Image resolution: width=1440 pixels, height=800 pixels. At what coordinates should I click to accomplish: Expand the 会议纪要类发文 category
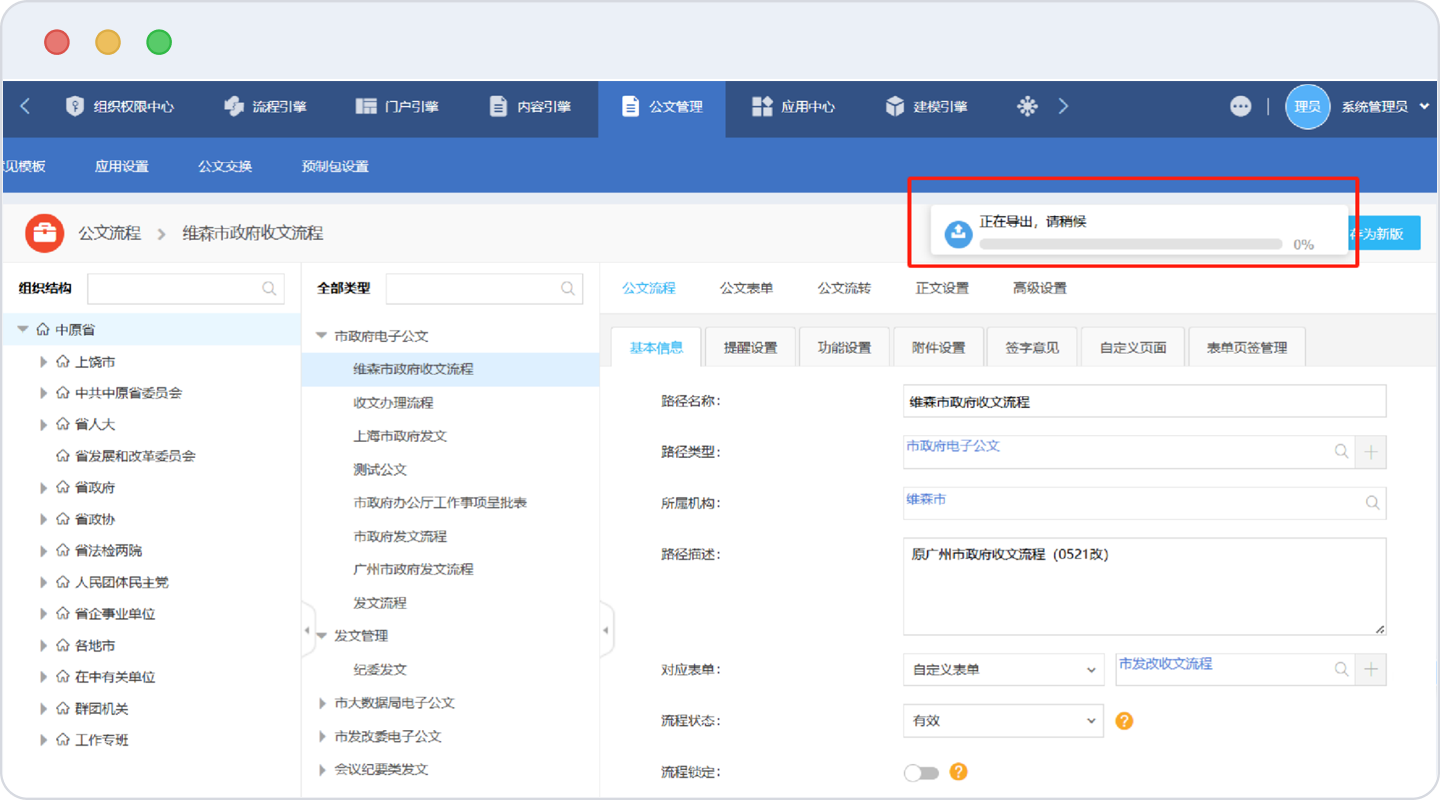click(x=322, y=770)
